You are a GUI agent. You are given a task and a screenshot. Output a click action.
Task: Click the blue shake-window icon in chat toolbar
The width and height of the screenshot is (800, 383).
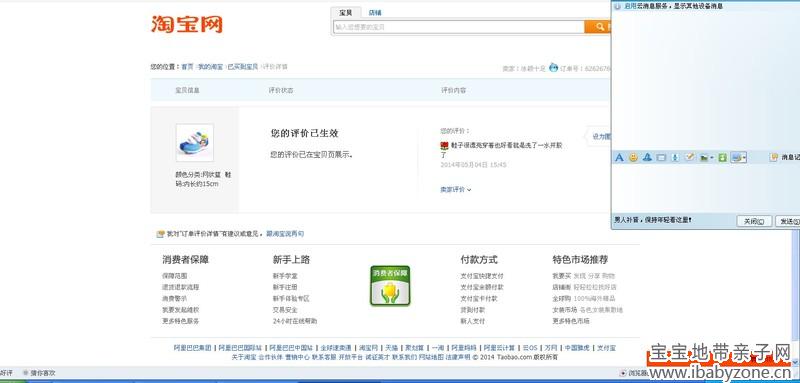coord(647,158)
